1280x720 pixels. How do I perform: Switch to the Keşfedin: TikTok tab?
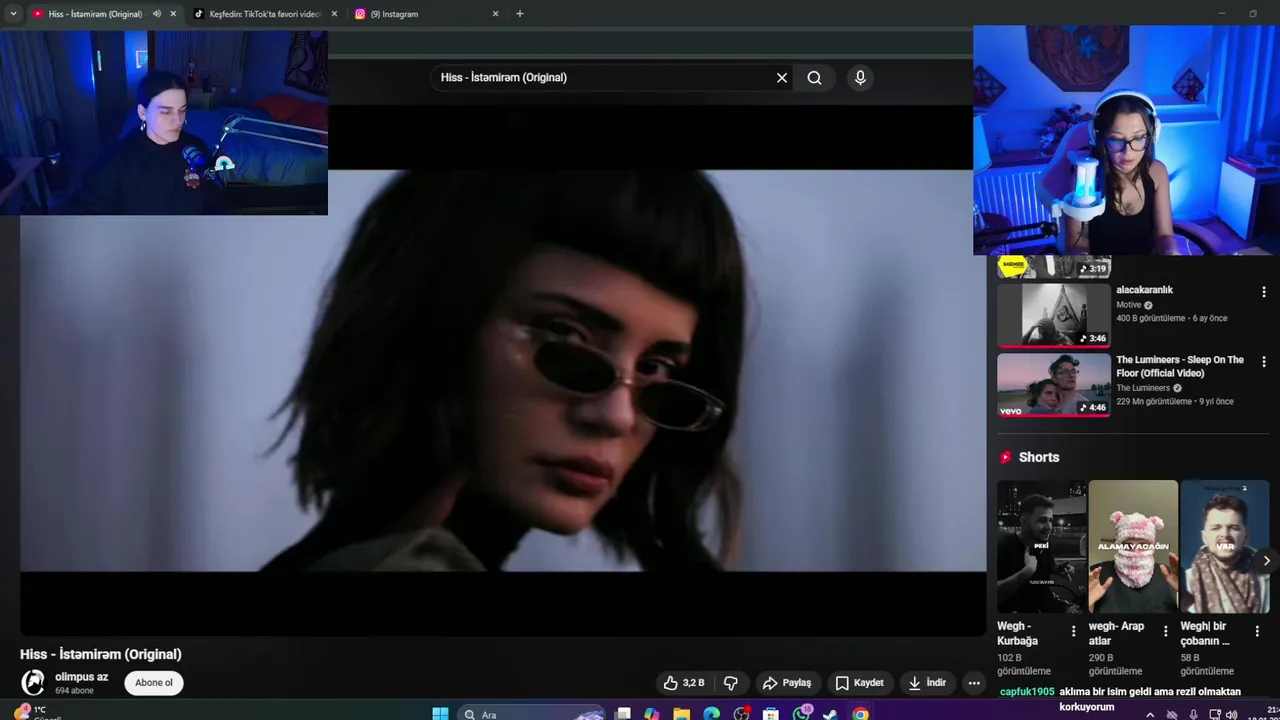click(x=265, y=14)
